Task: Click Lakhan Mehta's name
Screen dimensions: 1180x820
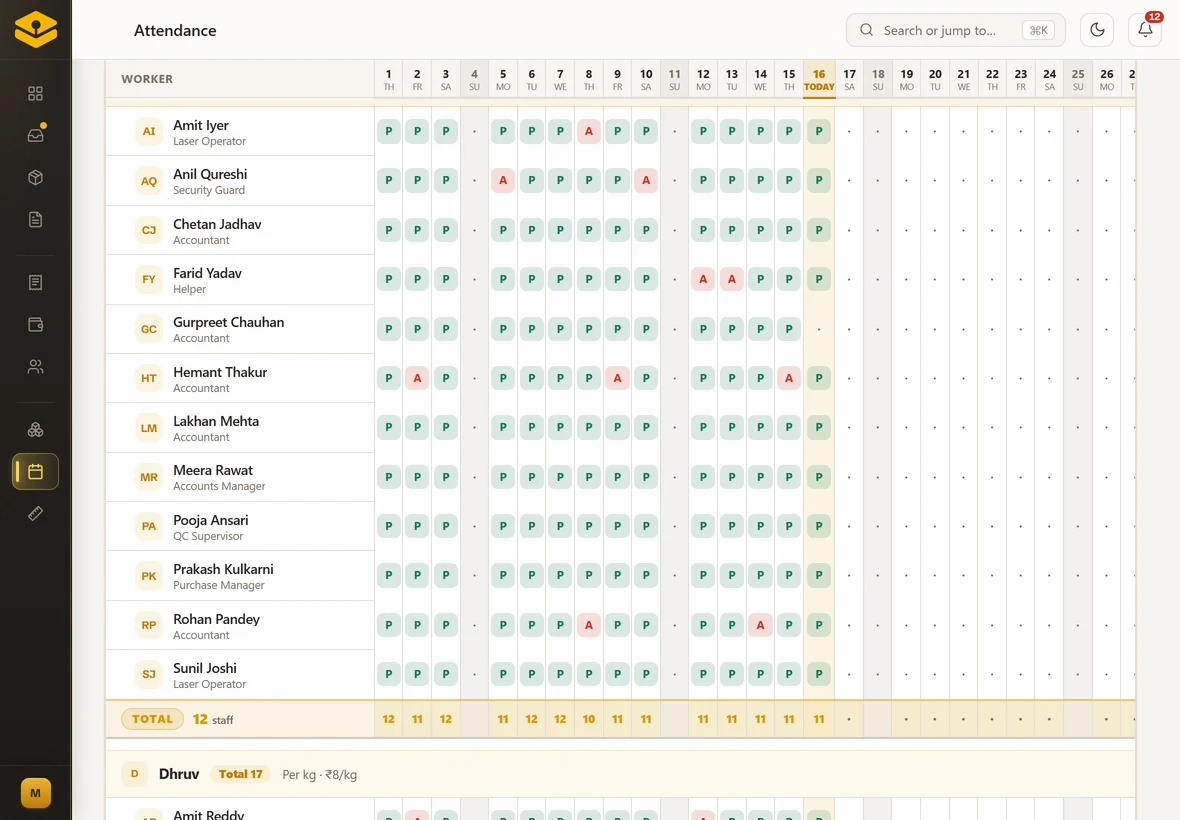Action: pos(216,421)
